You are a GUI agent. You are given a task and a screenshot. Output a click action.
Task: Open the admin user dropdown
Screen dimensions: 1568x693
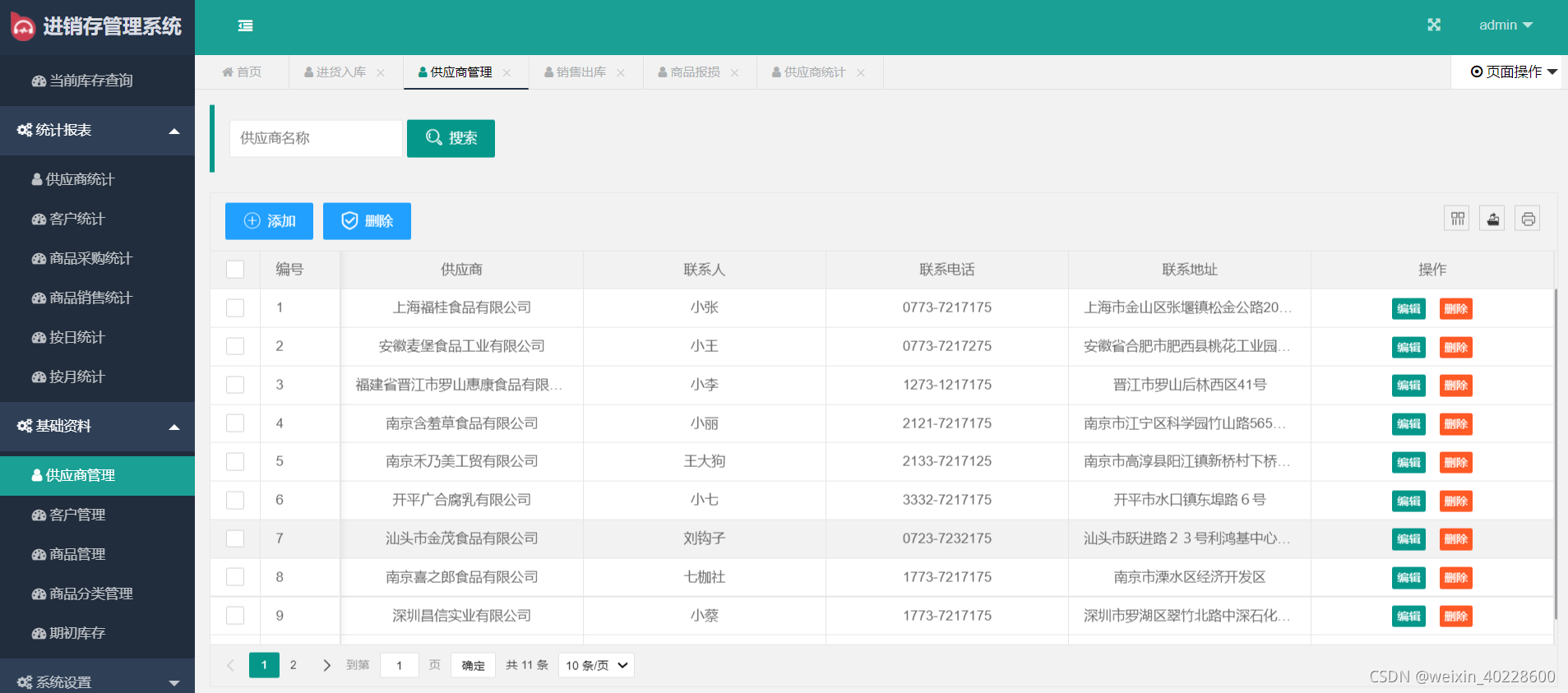1506,25
